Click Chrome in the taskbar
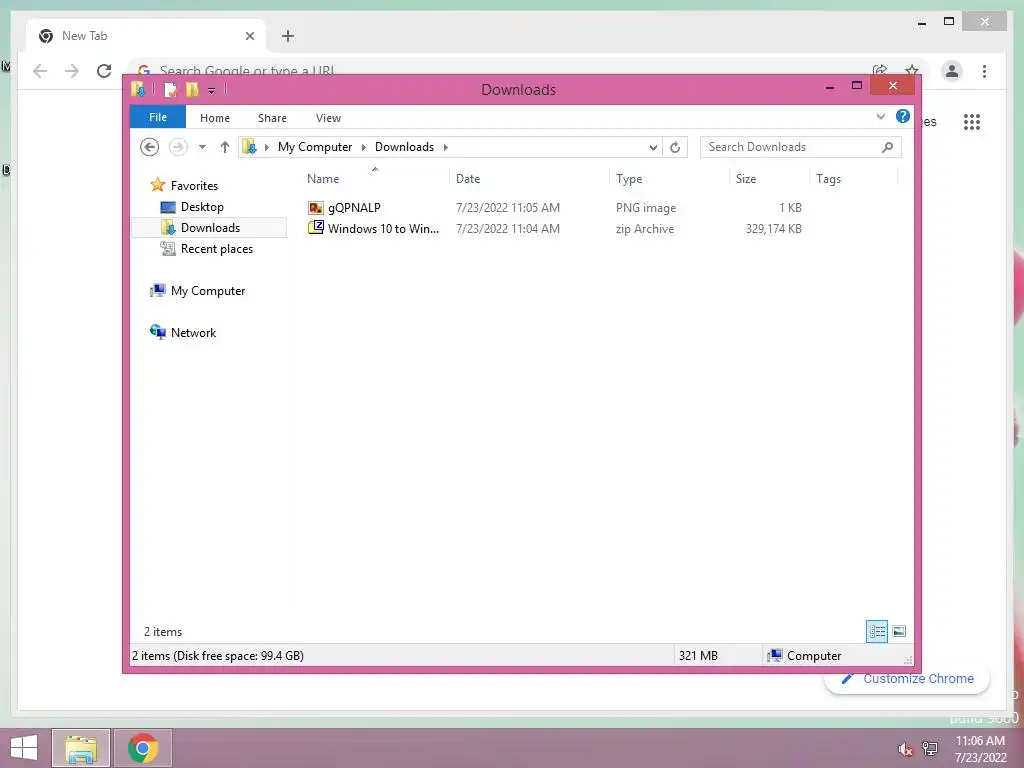The image size is (1024, 768). 143,748
